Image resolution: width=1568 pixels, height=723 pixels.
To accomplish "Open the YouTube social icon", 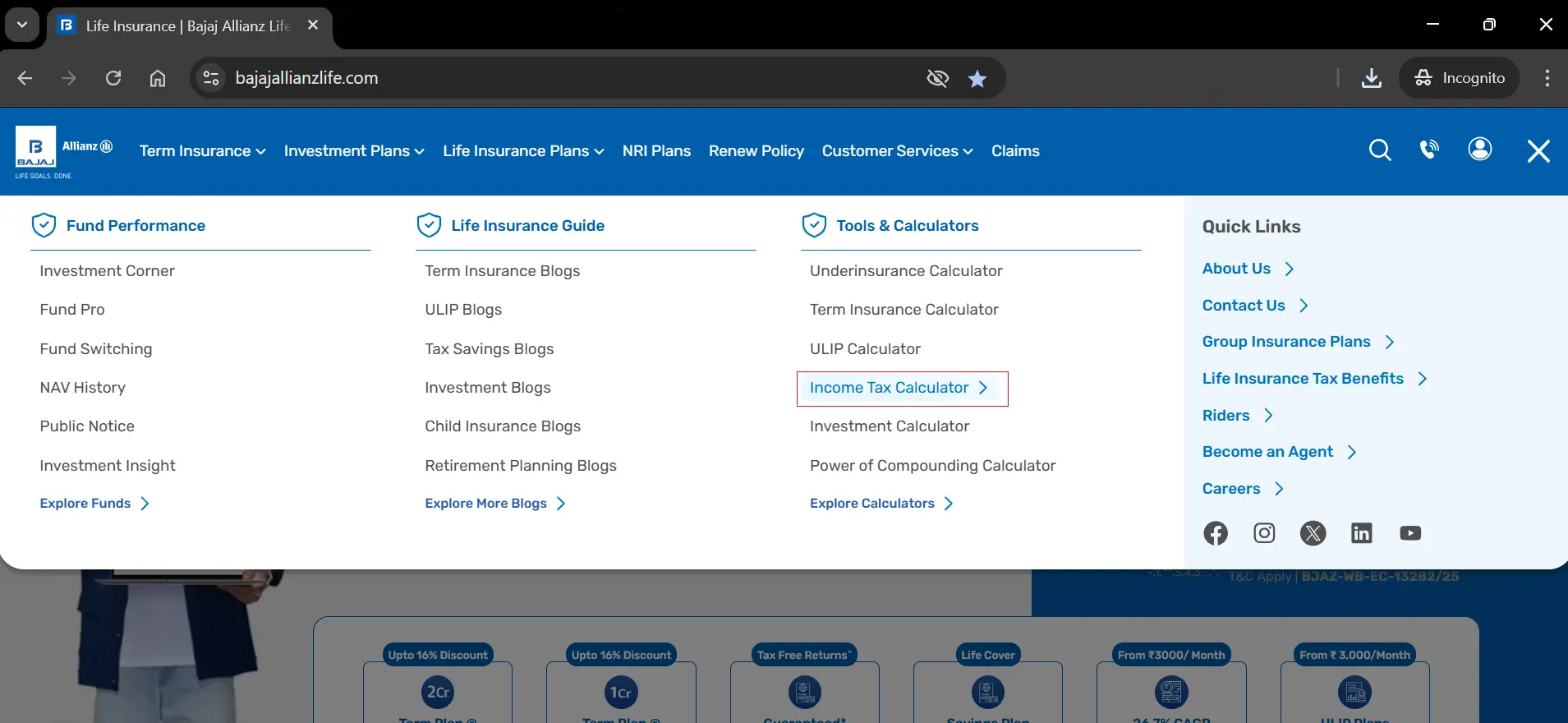I will [x=1410, y=533].
